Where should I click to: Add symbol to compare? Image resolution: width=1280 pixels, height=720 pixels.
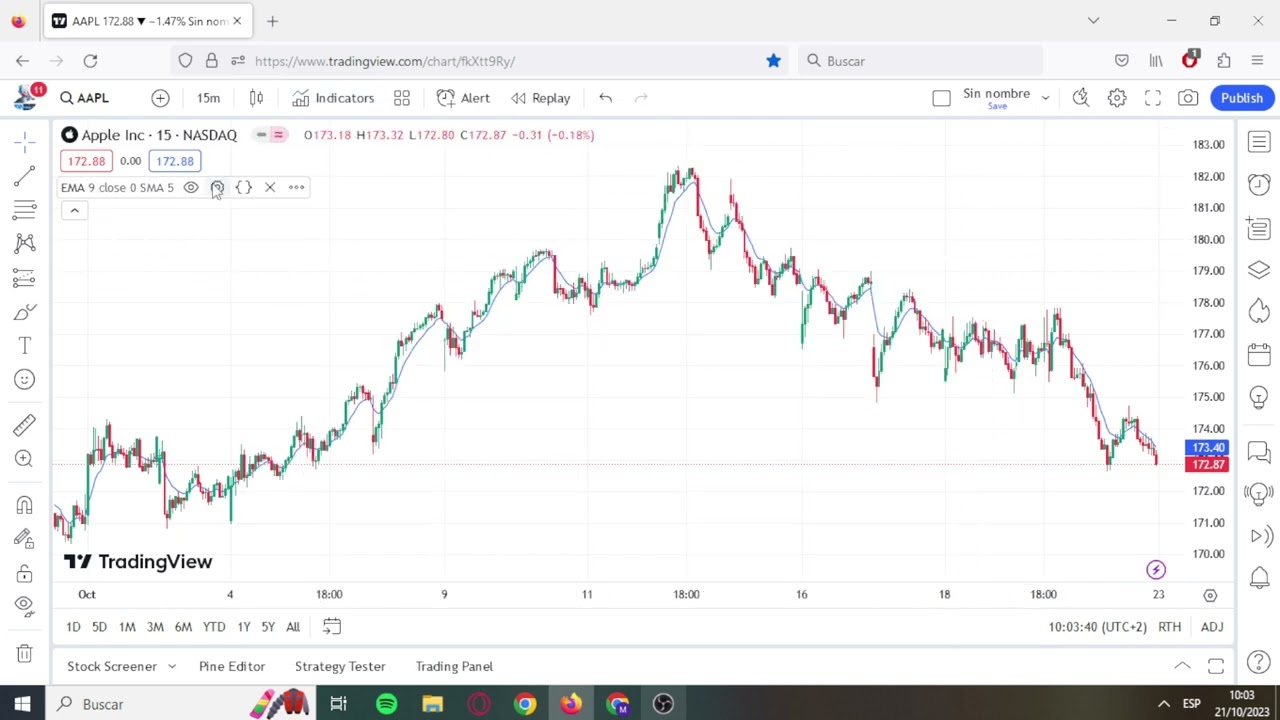(x=160, y=98)
